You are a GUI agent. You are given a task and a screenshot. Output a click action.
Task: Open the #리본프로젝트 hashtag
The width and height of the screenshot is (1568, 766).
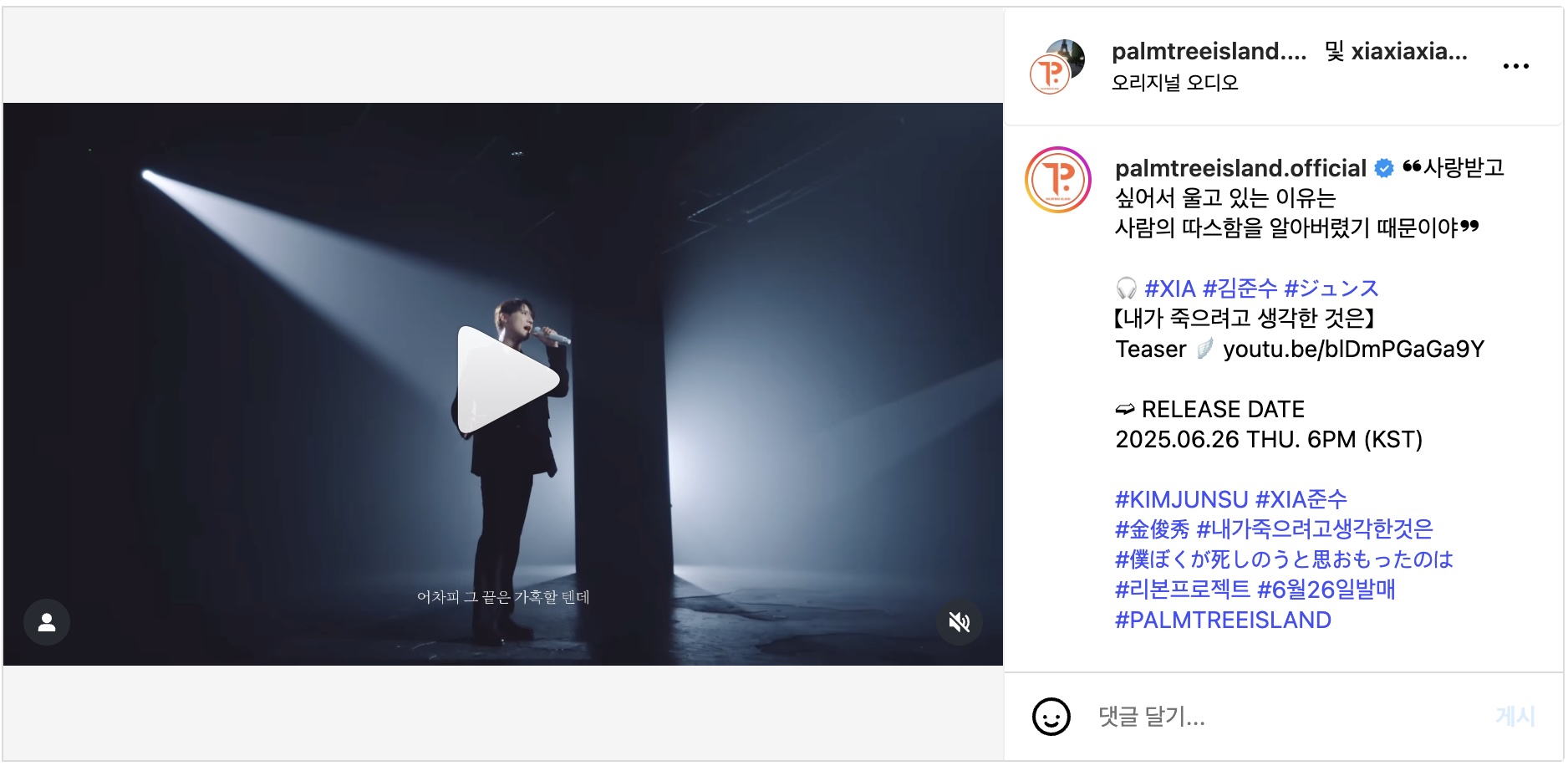pyautogui.click(x=1182, y=590)
